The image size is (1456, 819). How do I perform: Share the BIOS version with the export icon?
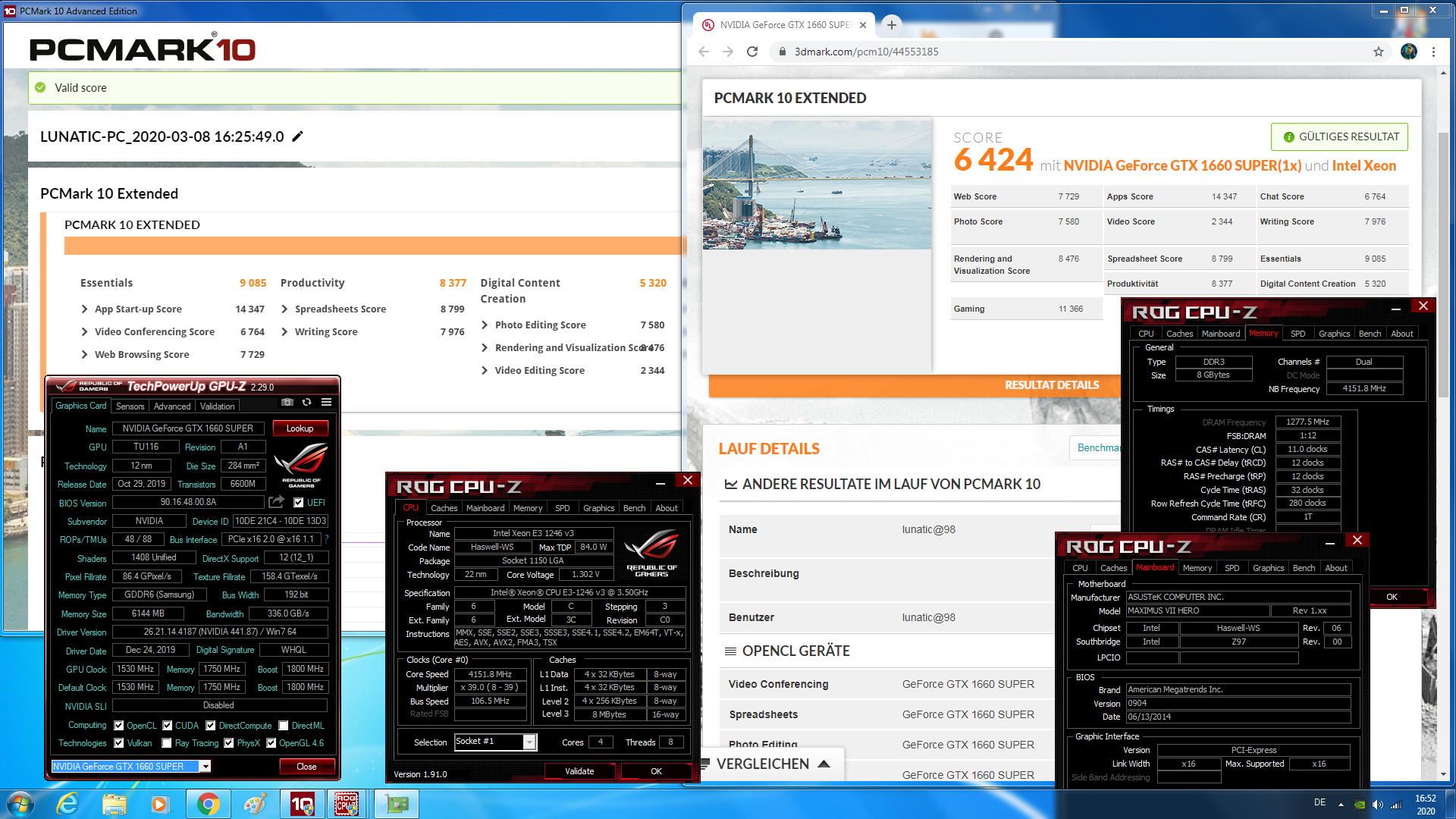pyautogui.click(x=276, y=502)
